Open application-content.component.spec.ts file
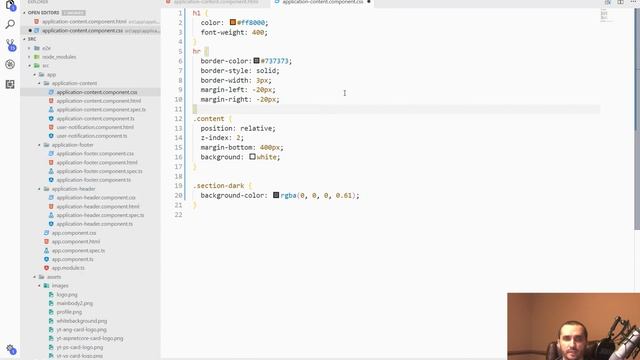Screen dimensions: 640x360 (x=101, y=110)
